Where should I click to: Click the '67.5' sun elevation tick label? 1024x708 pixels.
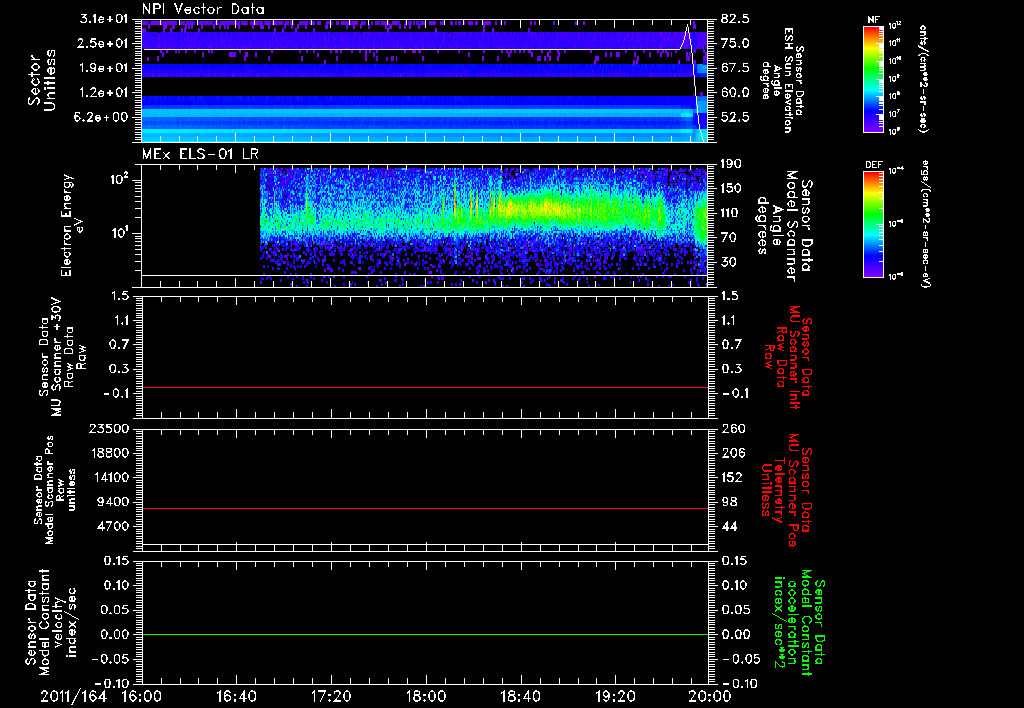[x=735, y=68]
